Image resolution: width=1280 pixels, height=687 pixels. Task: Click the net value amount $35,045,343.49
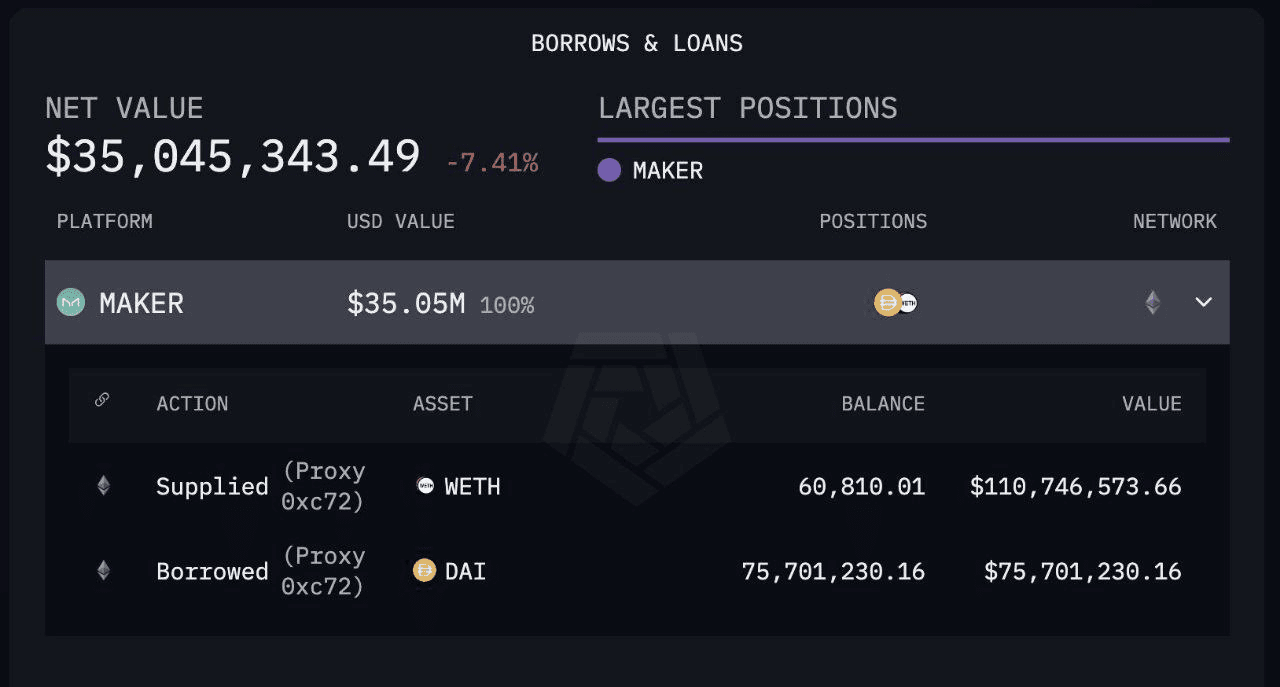click(x=233, y=157)
